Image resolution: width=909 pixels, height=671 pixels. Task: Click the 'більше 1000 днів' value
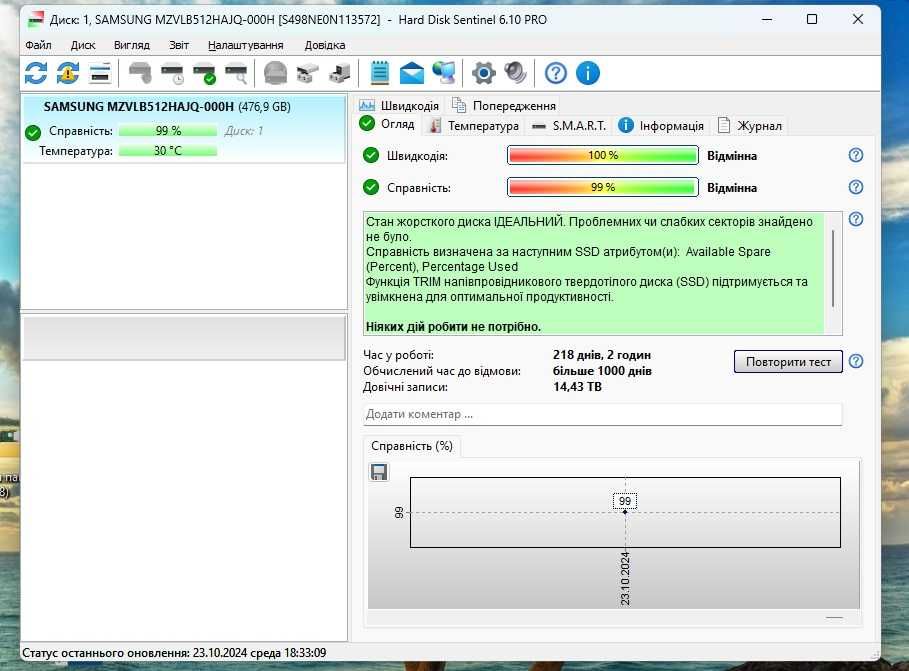click(602, 371)
